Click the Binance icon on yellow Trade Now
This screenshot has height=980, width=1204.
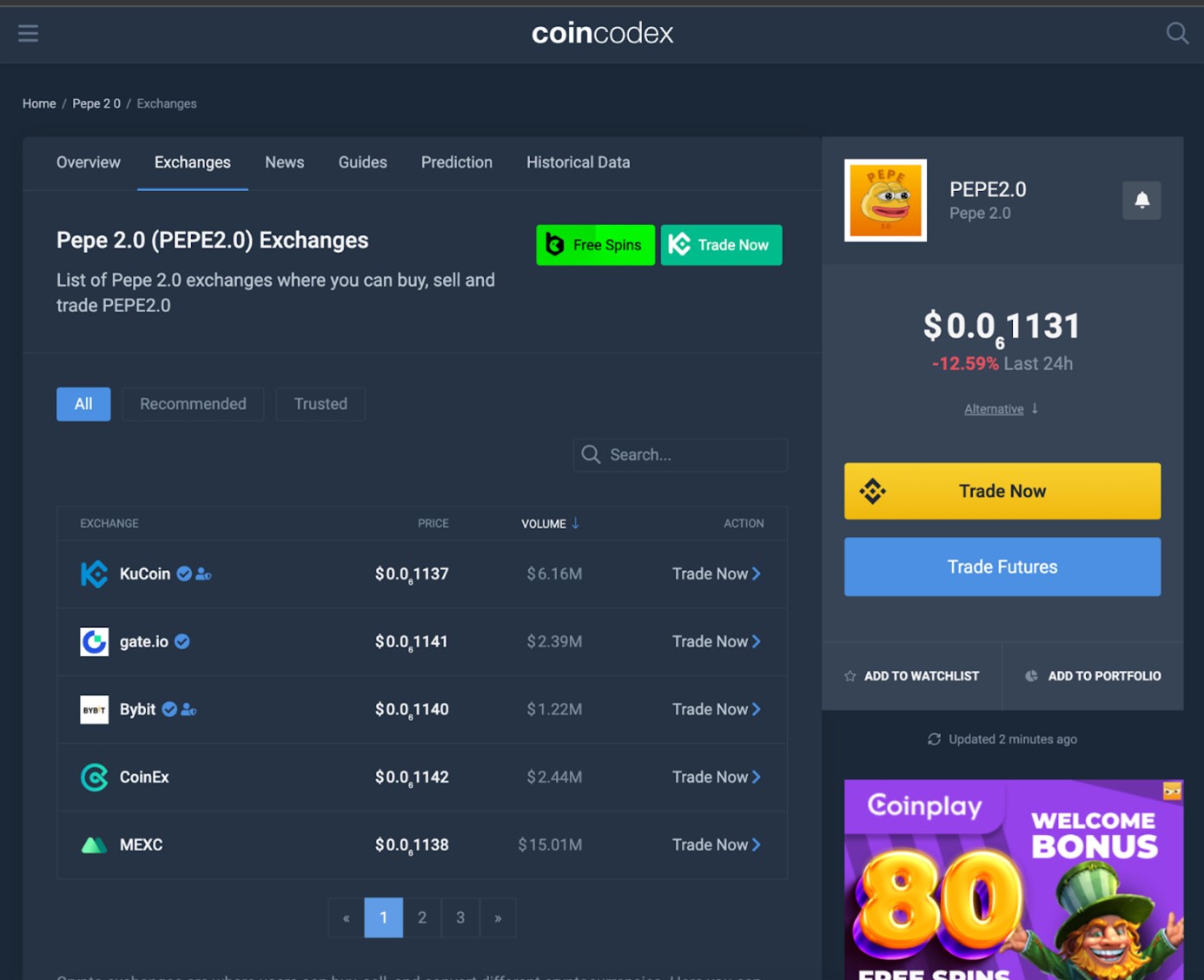(872, 491)
